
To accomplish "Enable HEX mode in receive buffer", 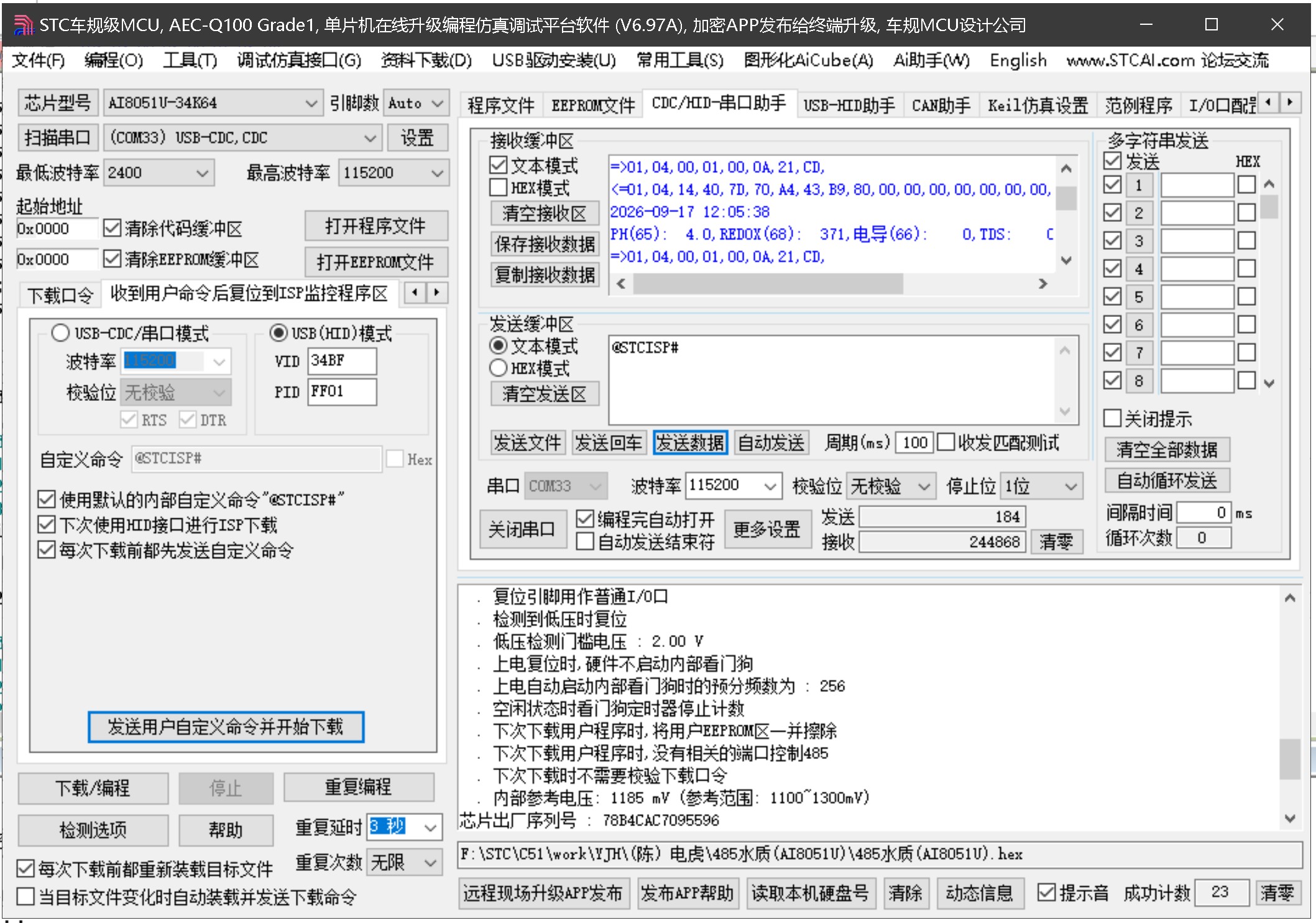I will (x=498, y=187).
